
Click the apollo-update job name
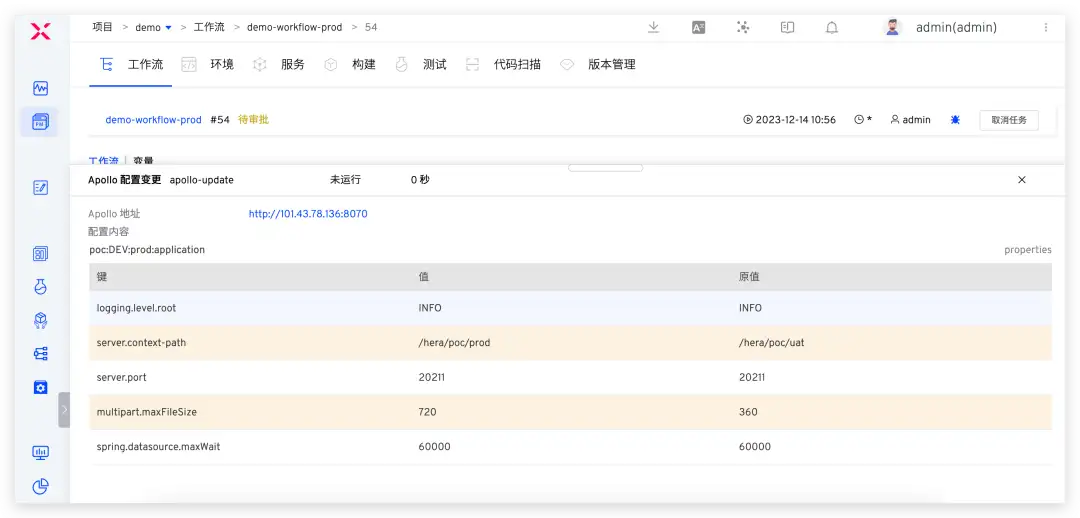(202, 180)
